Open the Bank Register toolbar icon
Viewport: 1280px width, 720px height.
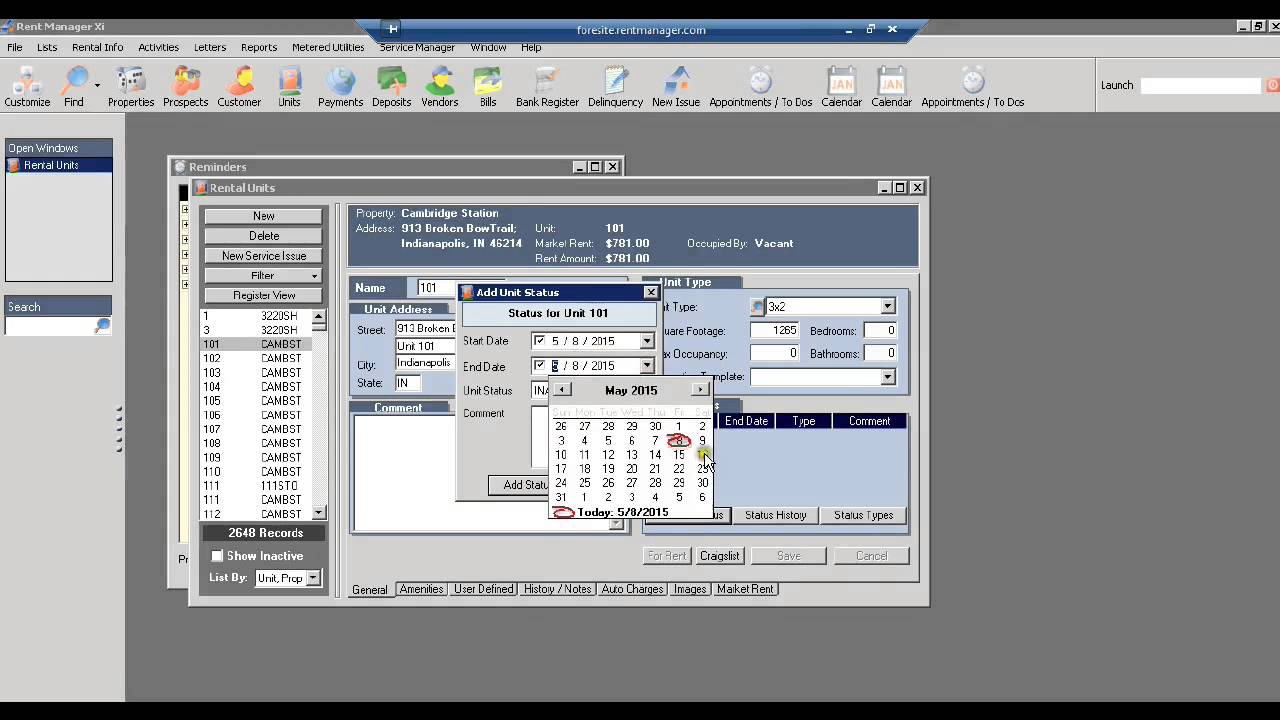pos(547,87)
